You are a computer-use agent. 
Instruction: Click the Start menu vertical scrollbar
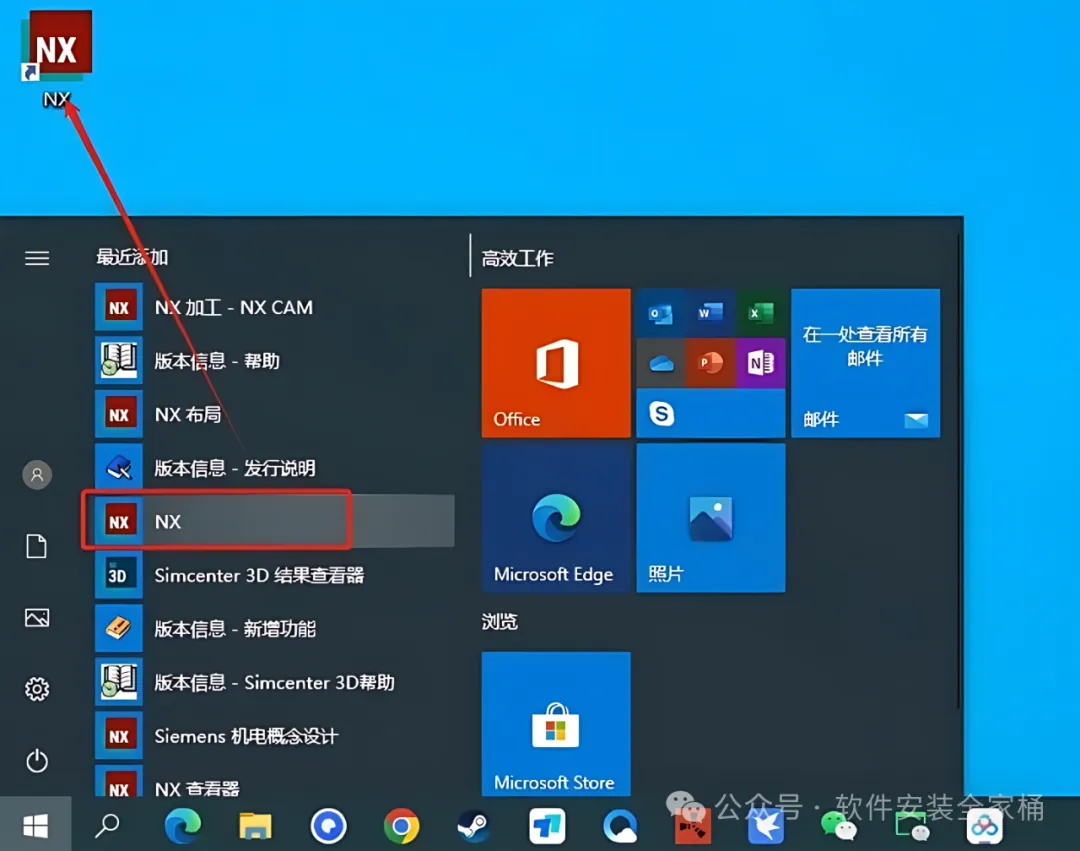959,470
